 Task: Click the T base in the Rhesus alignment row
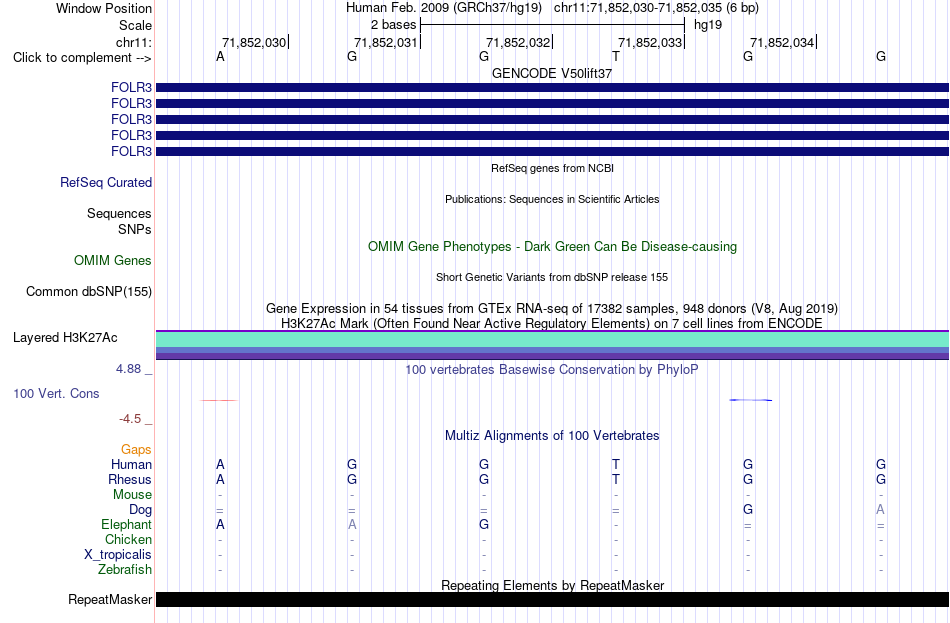[x=616, y=479]
